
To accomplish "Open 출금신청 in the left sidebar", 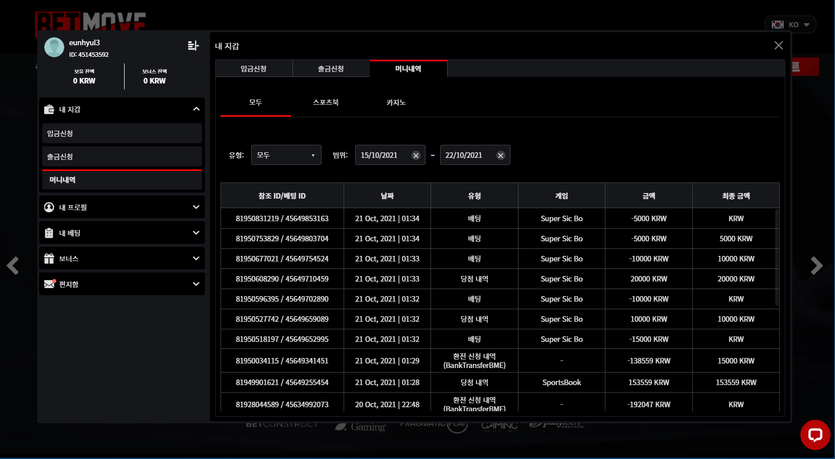I will click(x=122, y=157).
